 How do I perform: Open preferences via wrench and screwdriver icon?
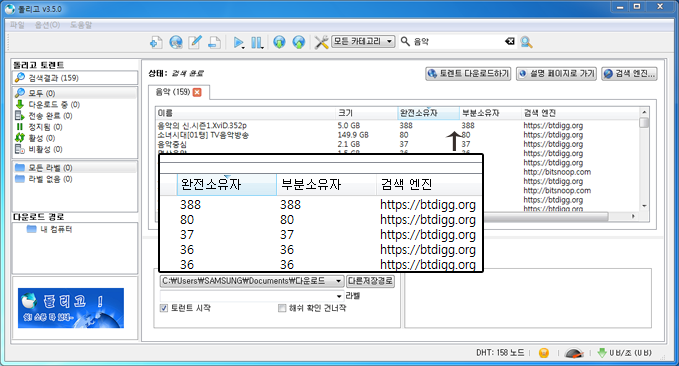[321, 42]
